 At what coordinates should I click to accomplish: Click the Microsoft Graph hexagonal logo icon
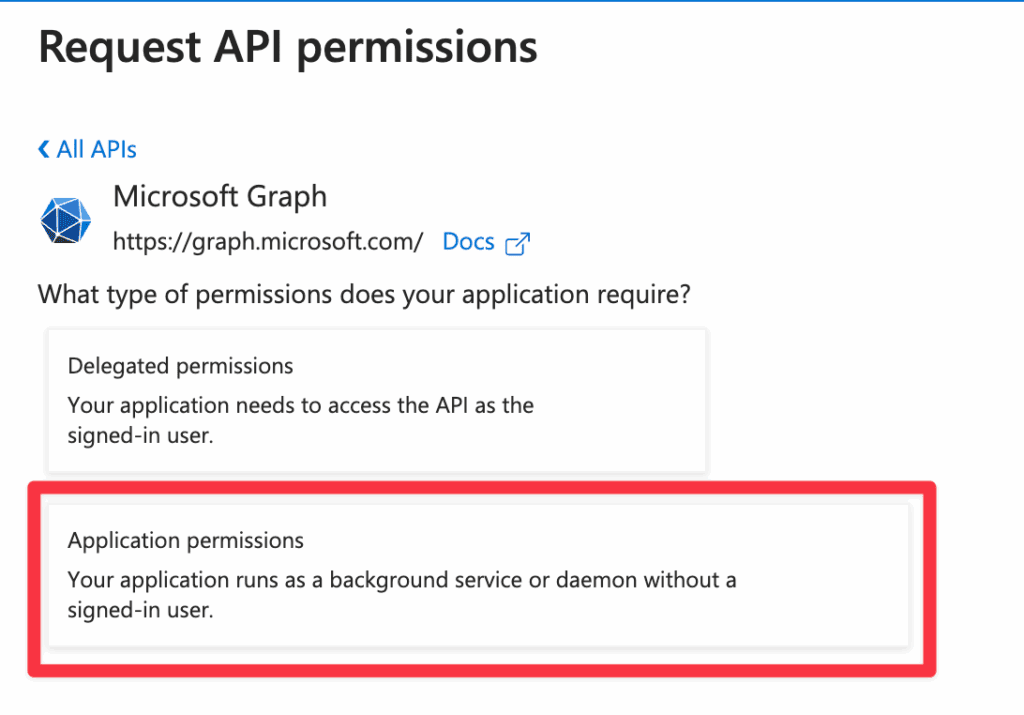(65, 220)
